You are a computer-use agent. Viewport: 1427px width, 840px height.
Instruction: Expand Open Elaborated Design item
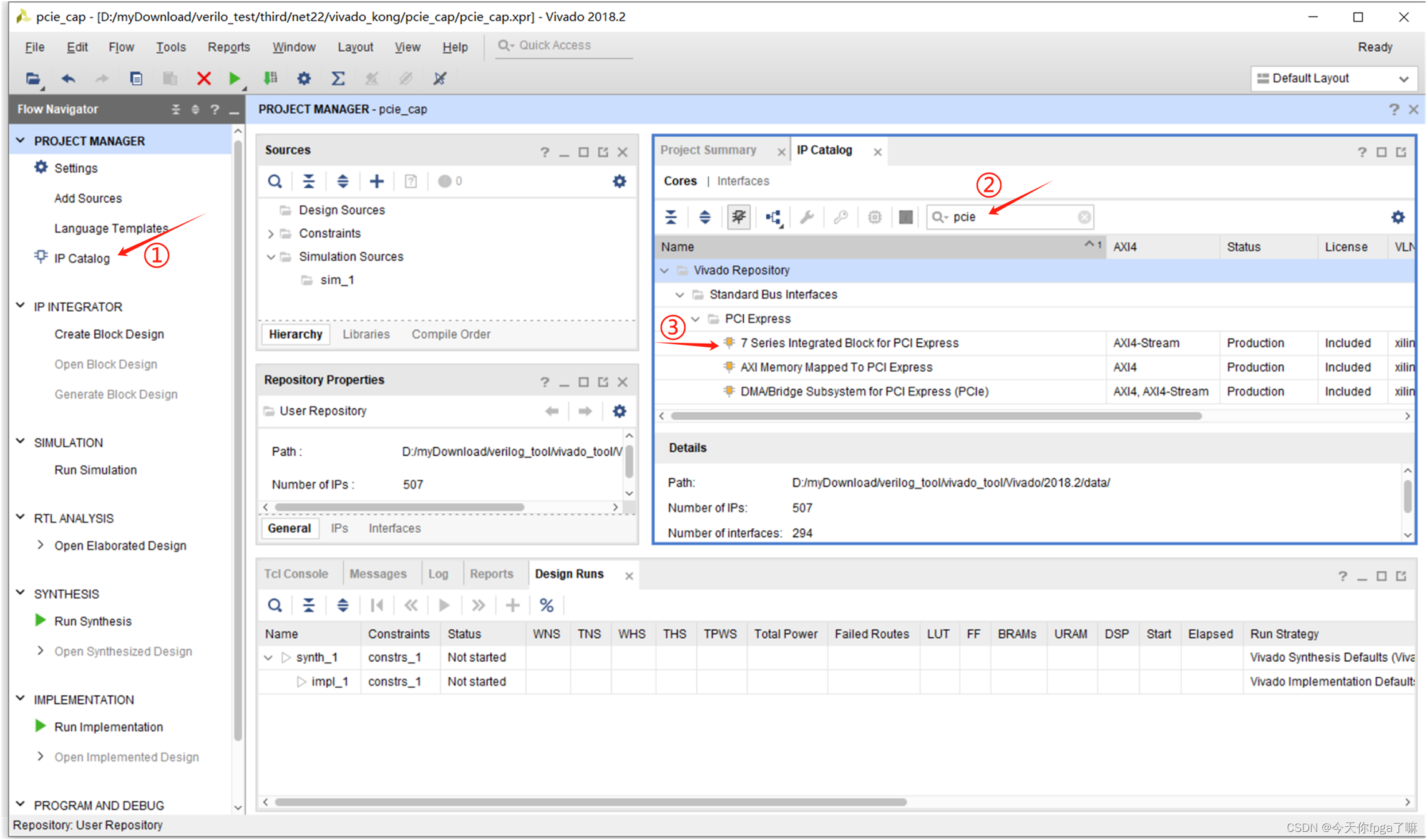(41, 546)
